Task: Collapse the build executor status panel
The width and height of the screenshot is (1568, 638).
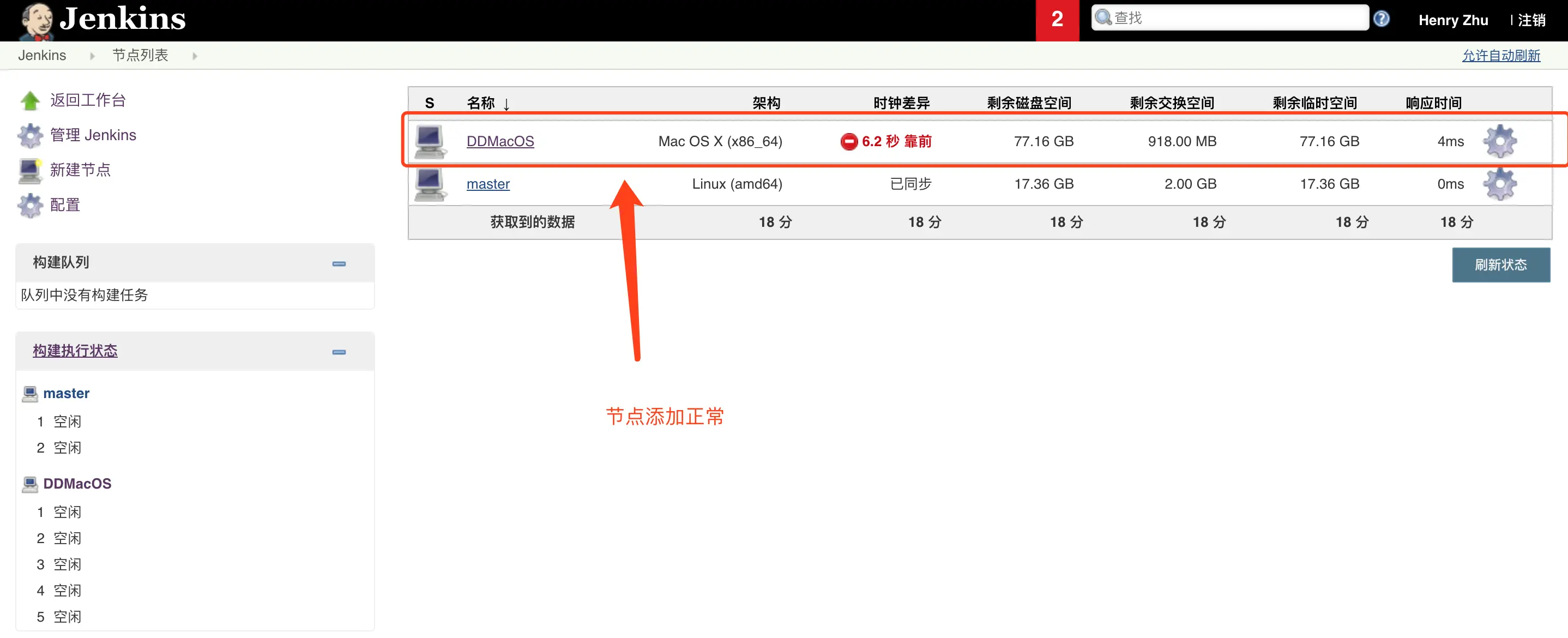Action: tap(339, 352)
